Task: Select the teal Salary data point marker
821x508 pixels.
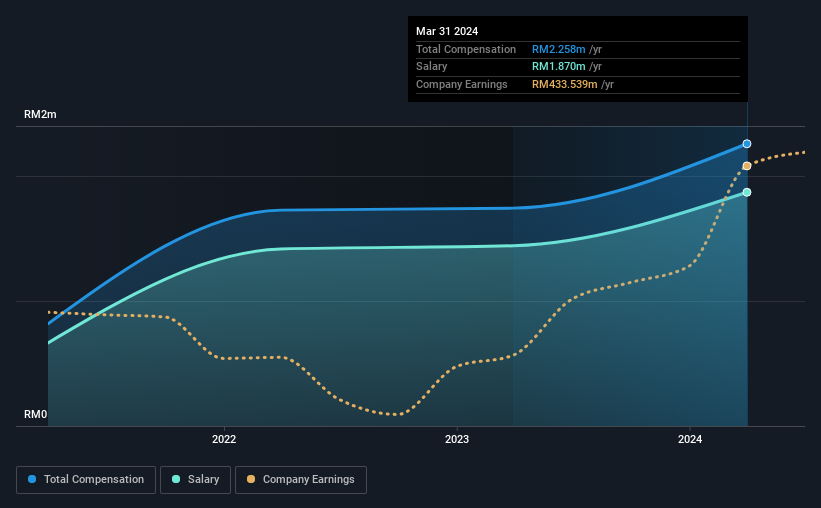Action: pos(747,193)
